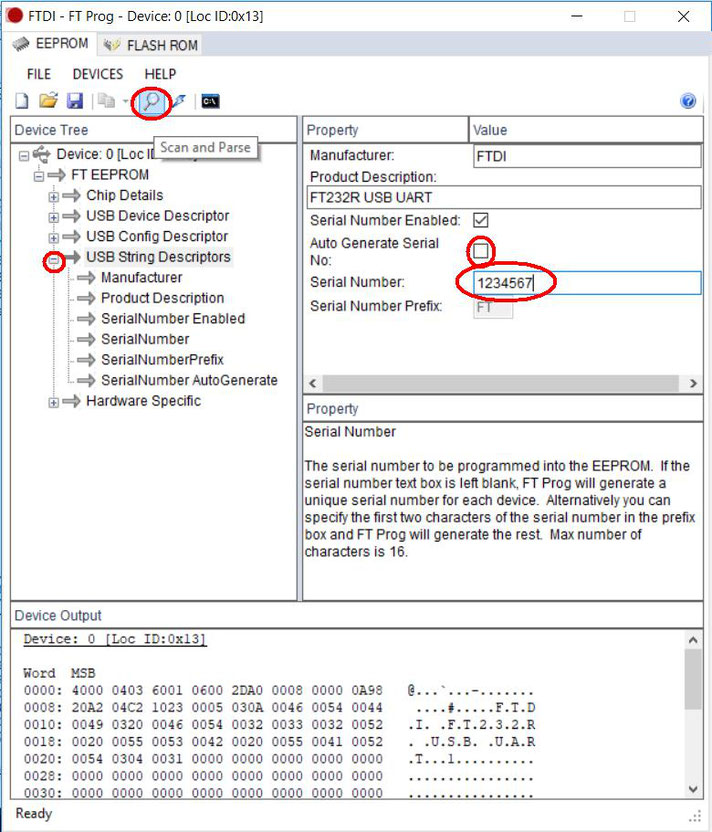Click property grid scroll right arrow

[693, 383]
